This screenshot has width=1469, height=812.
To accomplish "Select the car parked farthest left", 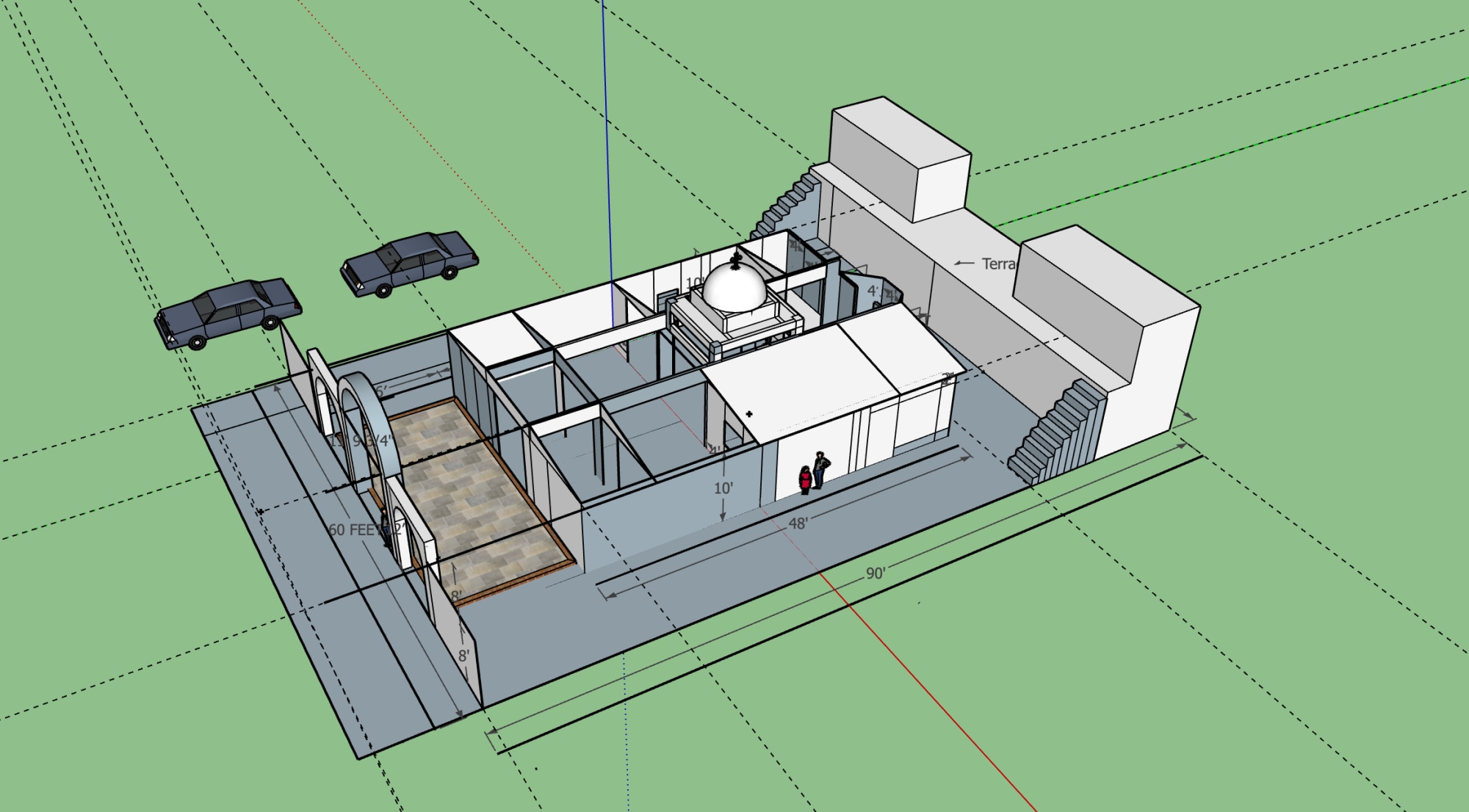I will click(x=228, y=313).
